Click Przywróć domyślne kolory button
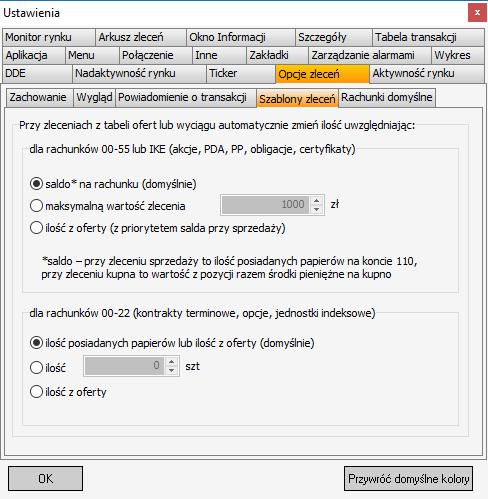This screenshot has height=499, width=488. point(408,479)
